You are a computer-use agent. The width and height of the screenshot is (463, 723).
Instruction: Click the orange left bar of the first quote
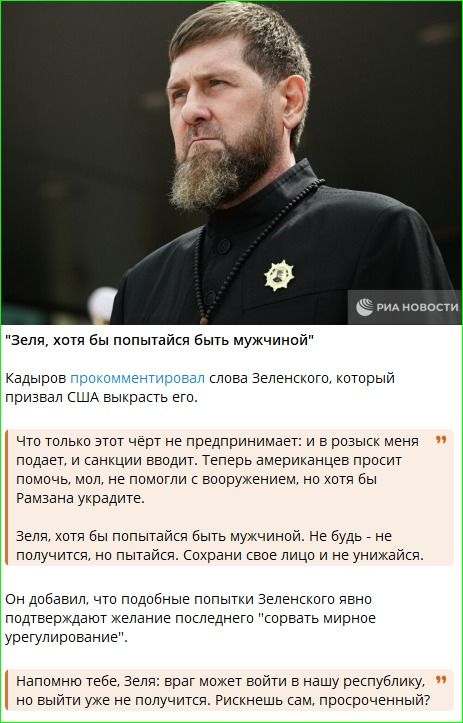[6, 498]
